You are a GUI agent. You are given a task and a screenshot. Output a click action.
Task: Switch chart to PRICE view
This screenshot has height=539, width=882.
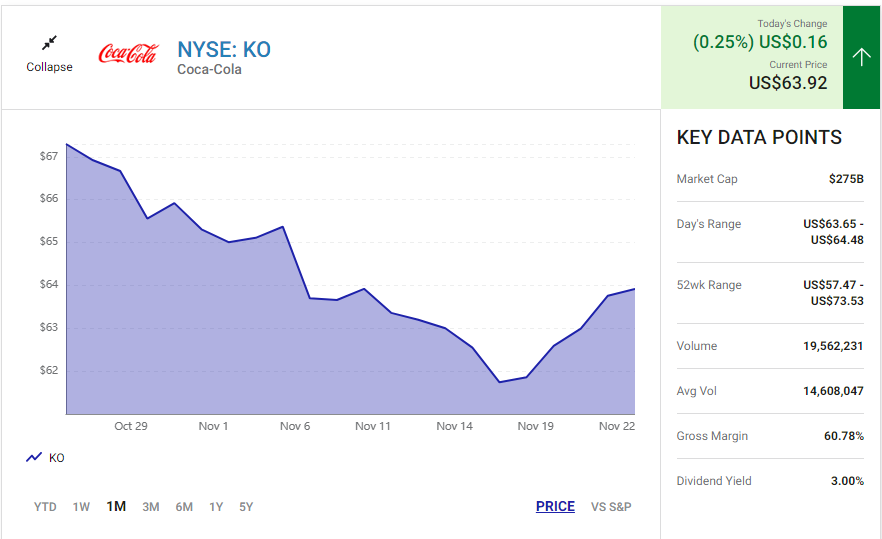[555, 506]
